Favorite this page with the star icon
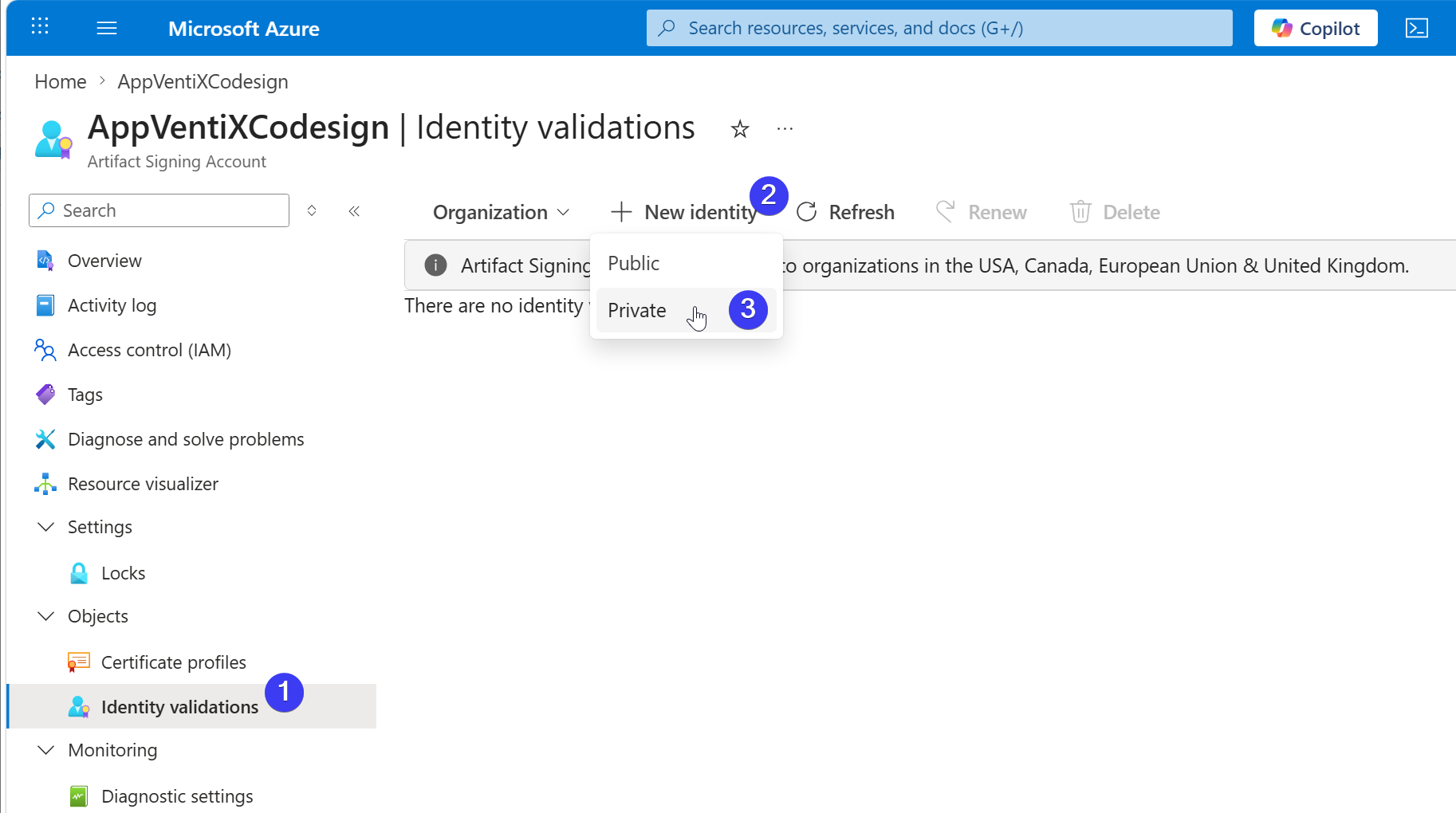Image resolution: width=1456 pixels, height=813 pixels. (x=740, y=128)
